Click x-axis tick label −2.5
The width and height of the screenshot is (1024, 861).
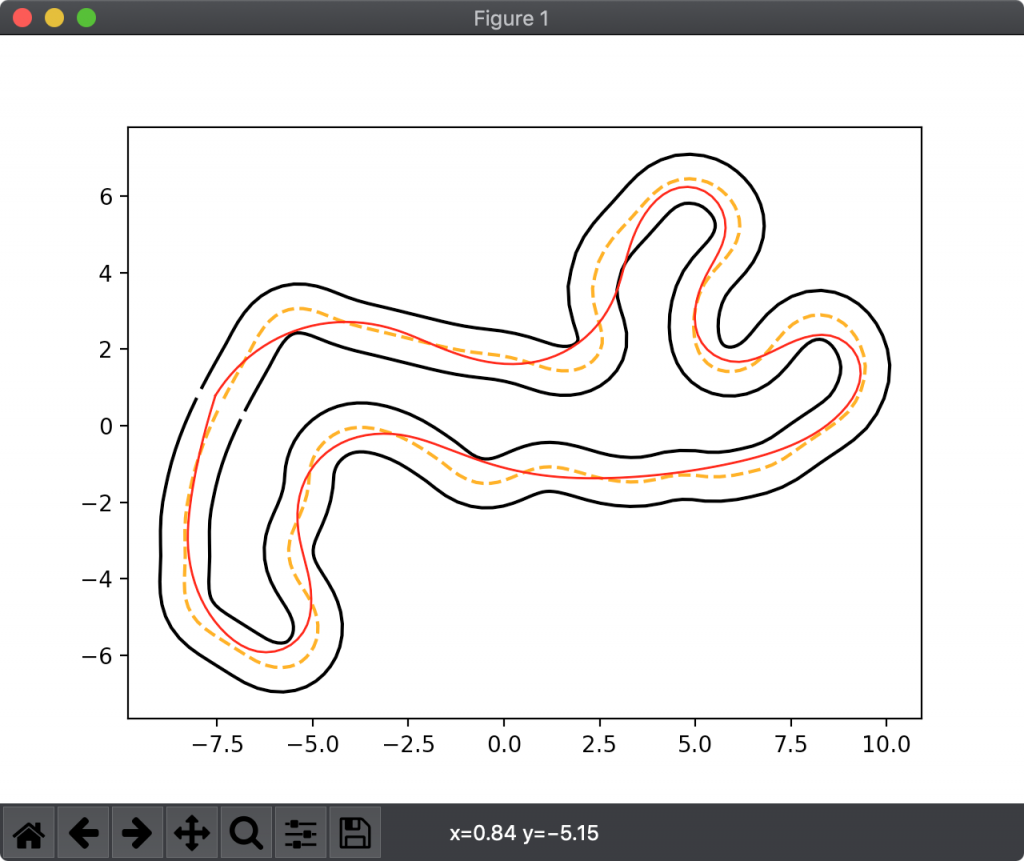tap(409, 744)
